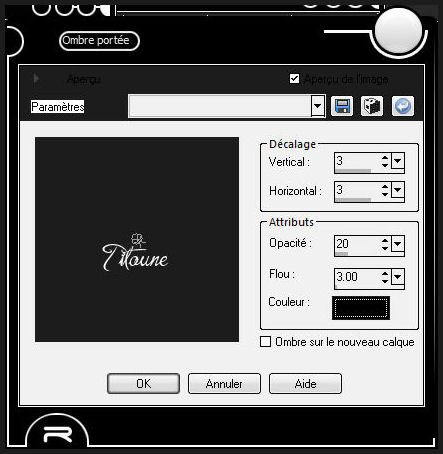Click the OK button

tap(143, 384)
